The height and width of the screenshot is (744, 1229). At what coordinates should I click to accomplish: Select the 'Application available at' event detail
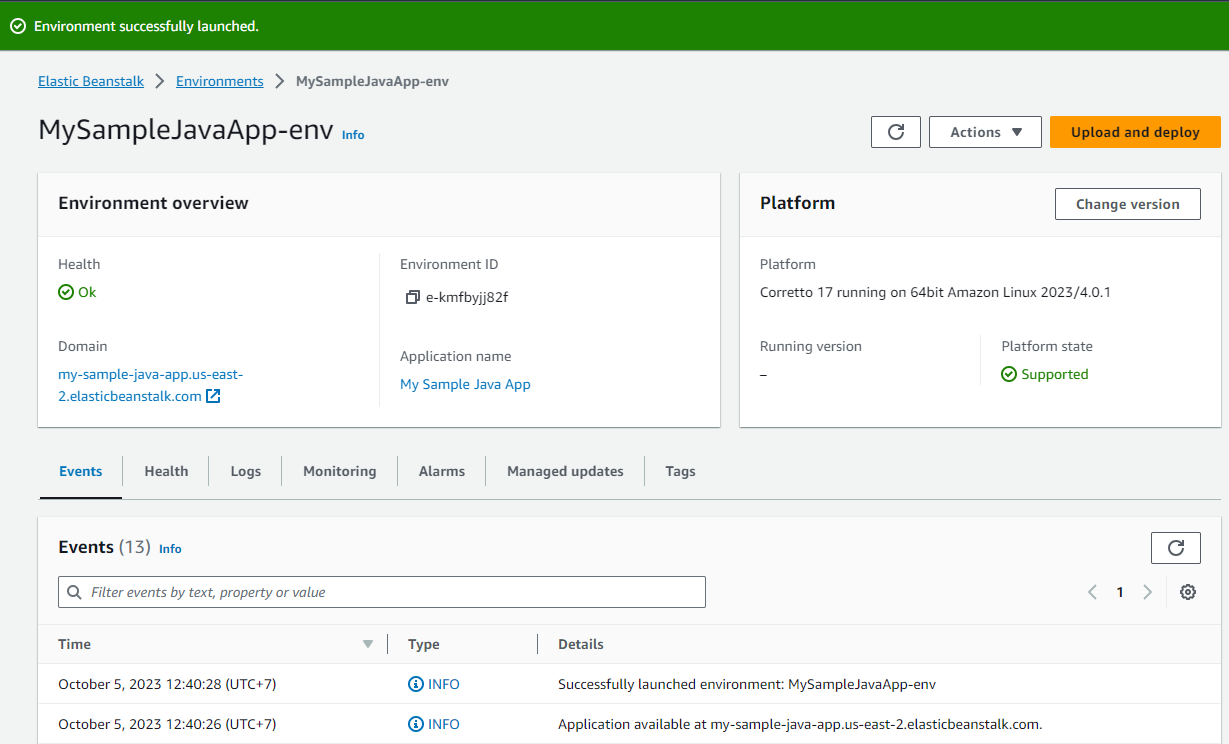pos(800,724)
